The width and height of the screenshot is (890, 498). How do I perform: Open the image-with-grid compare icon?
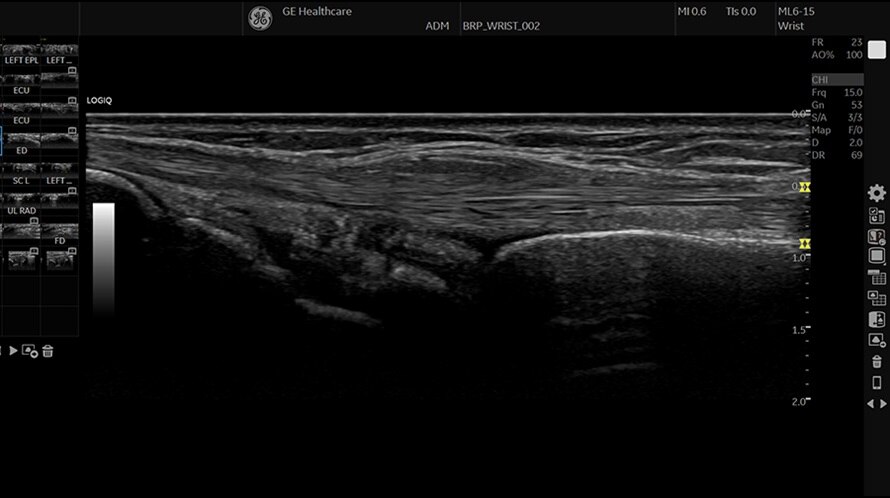[876, 298]
